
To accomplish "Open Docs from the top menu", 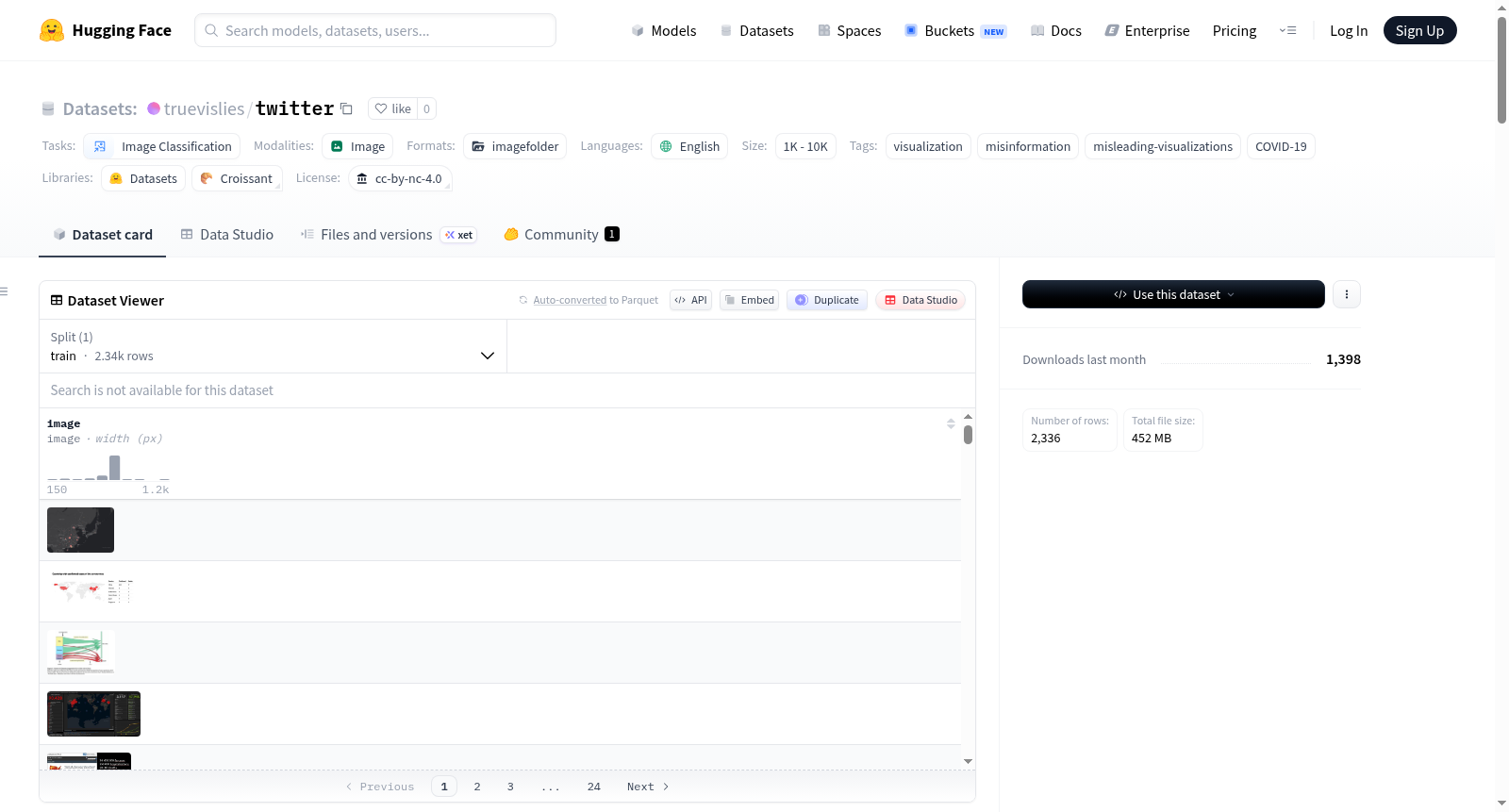I will pyautogui.click(x=1056, y=30).
